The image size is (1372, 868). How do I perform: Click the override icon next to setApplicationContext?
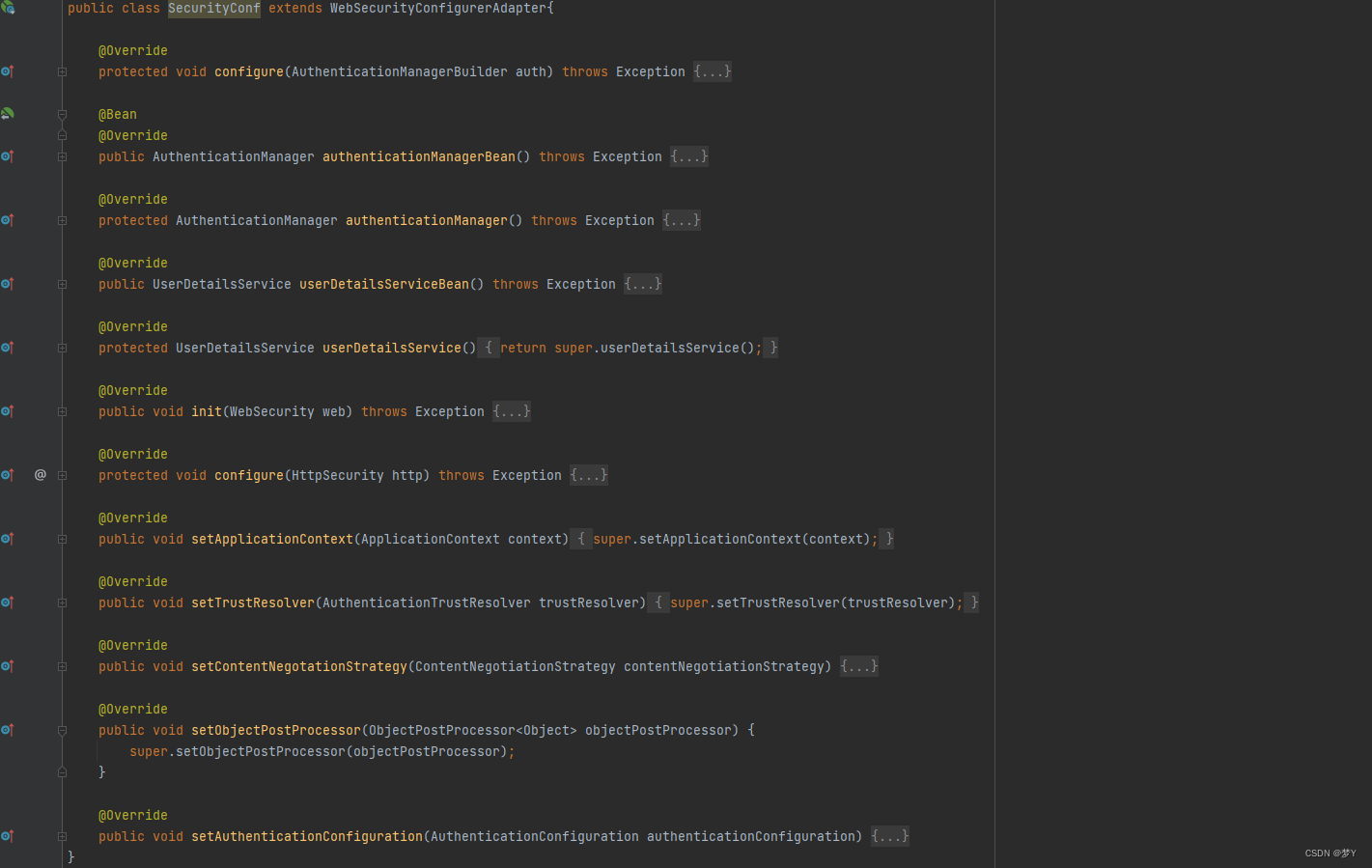tap(7, 538)
